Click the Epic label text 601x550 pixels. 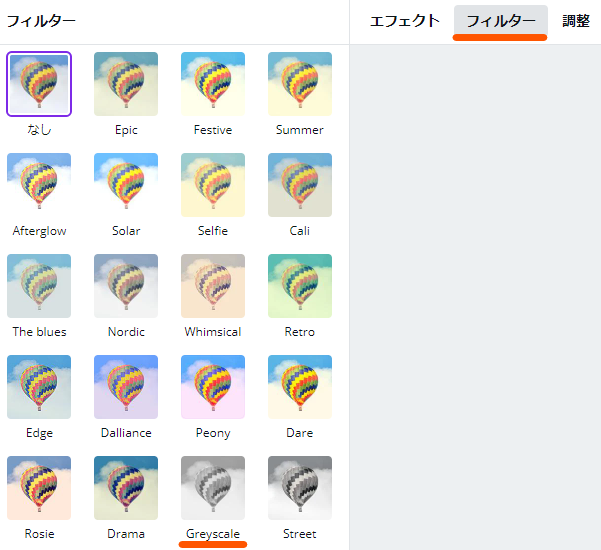point(126,130)
